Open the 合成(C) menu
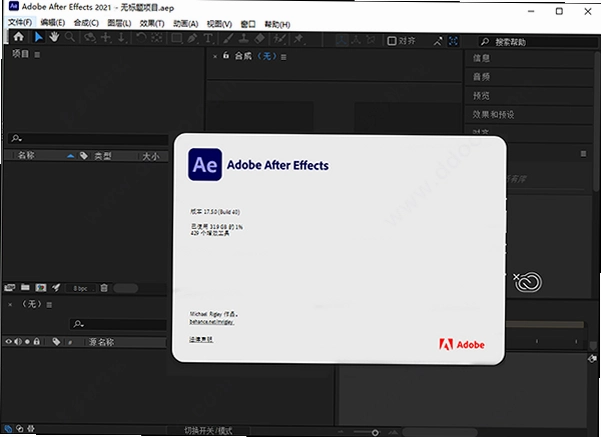601x437 pixels. (86, 23)
